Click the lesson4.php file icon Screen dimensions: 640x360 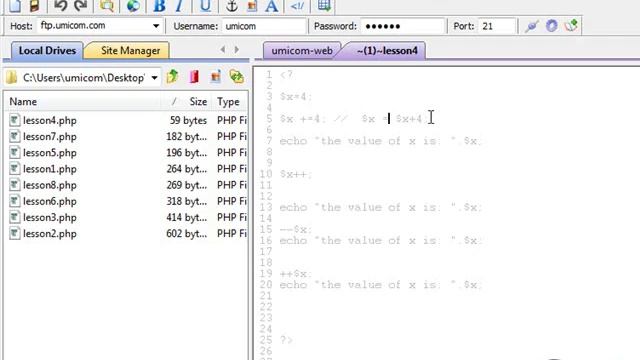pyautogui.click(x=15, y=120)
